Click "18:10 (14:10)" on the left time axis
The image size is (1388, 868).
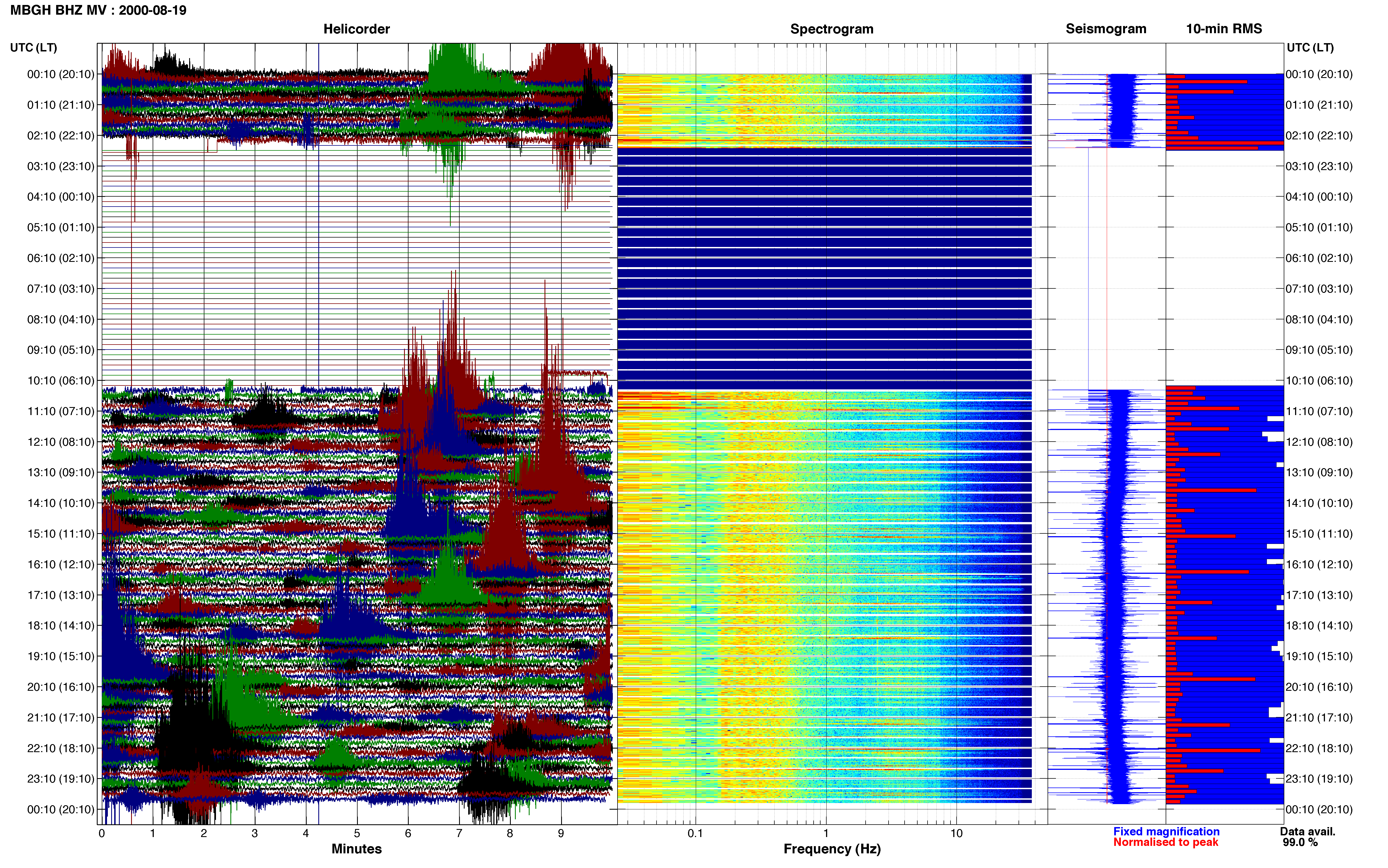coord(61,626)
